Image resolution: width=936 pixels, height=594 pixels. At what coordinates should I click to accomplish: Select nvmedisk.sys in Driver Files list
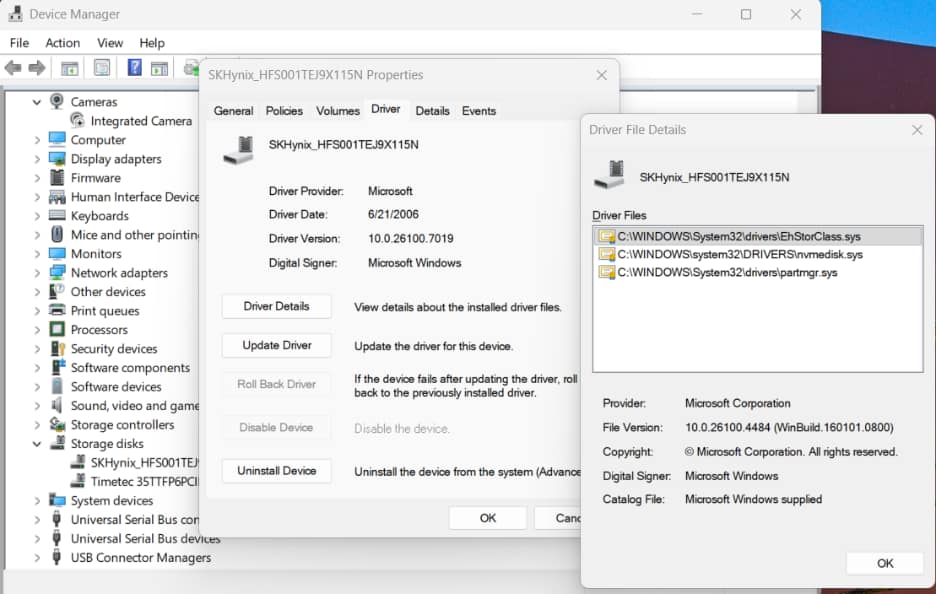758,254
